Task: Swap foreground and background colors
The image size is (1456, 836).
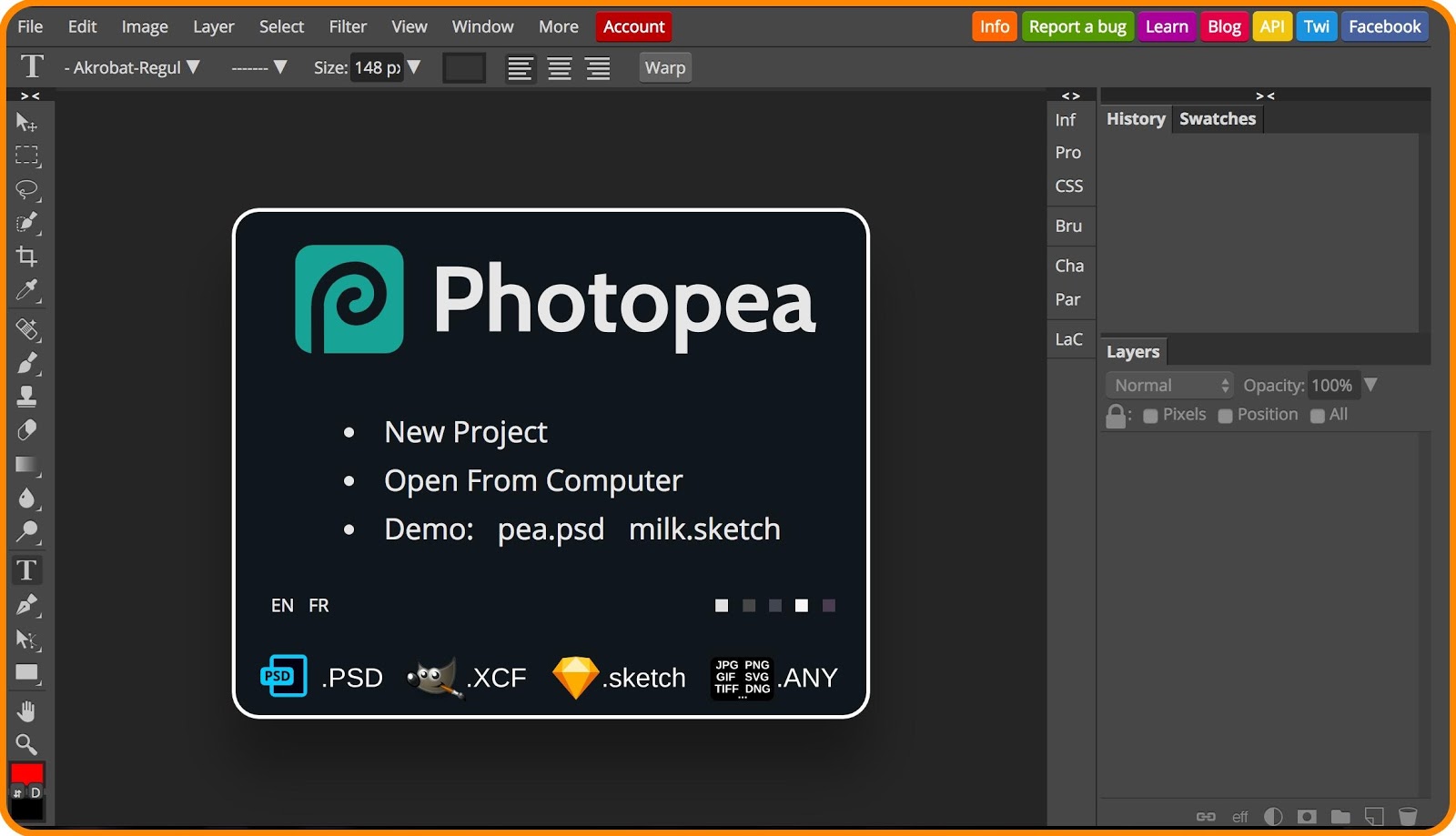Action: (16, 793)
